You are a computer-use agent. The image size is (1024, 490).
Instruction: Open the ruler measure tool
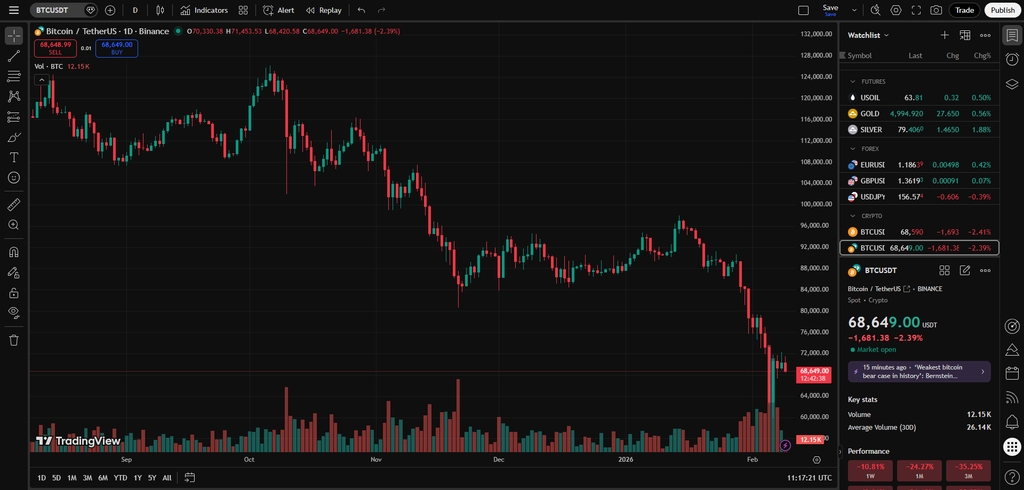[14, 205]
